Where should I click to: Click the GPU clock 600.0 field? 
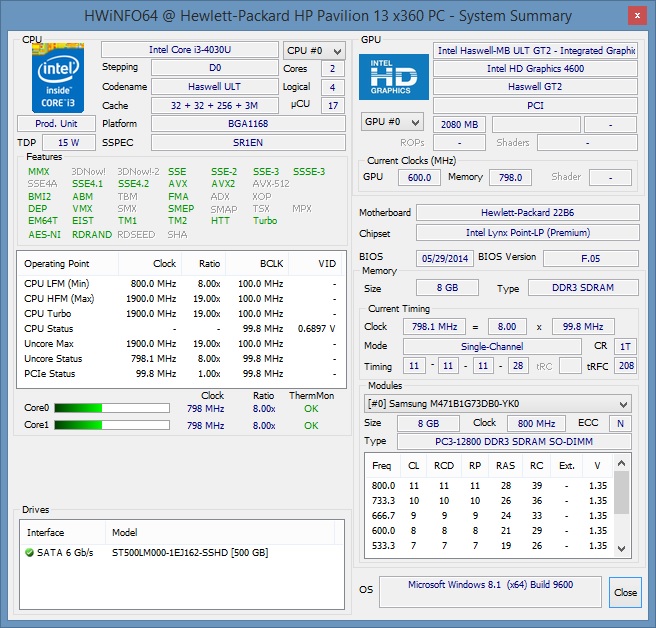(419, 177)
